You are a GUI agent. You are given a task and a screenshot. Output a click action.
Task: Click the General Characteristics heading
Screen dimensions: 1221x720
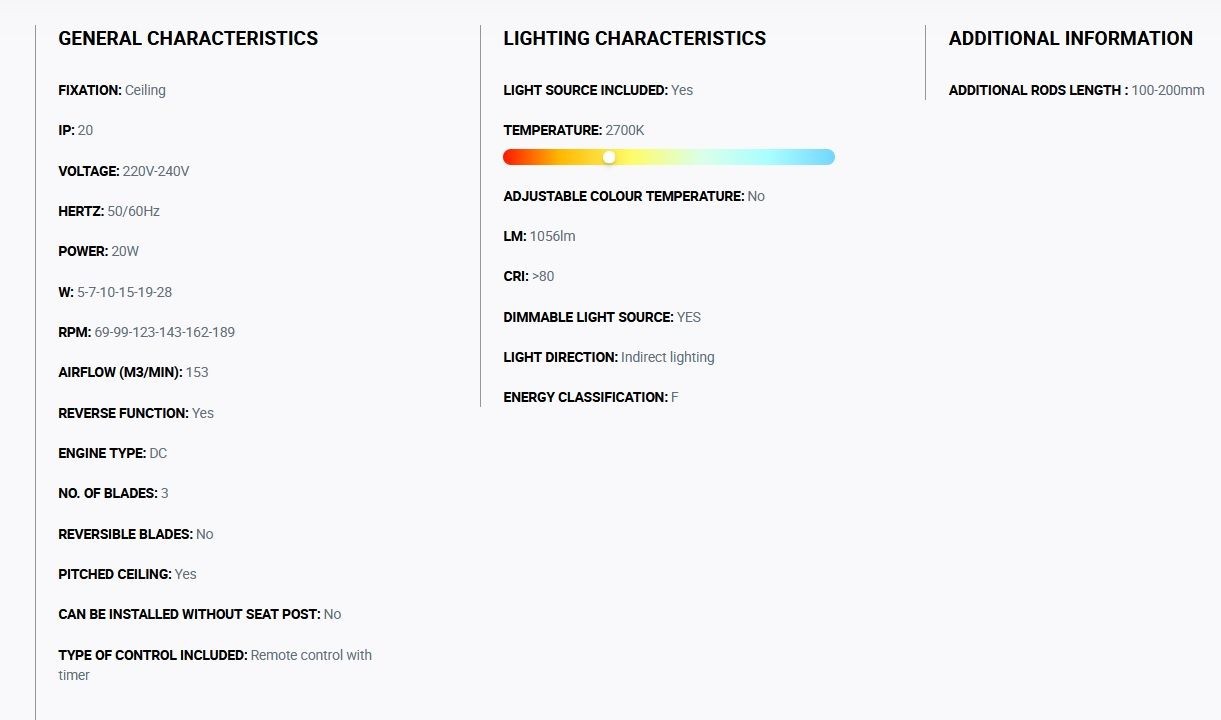click(188, 39)
